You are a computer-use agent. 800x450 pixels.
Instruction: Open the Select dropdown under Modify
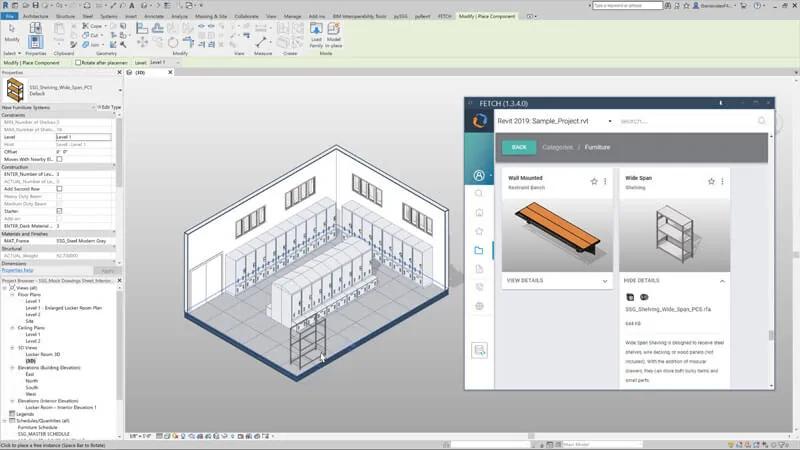pos(12,53)
